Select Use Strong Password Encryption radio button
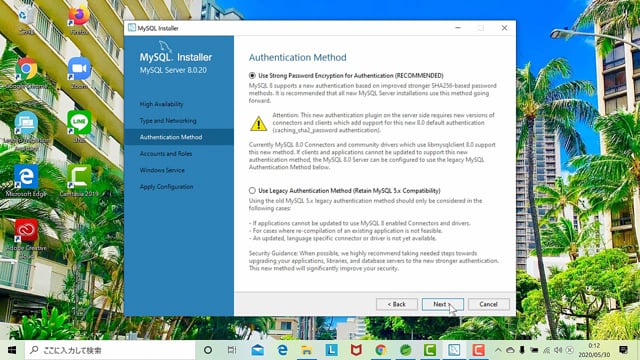Screen dimensions: 640x360 tap(252, 76)
